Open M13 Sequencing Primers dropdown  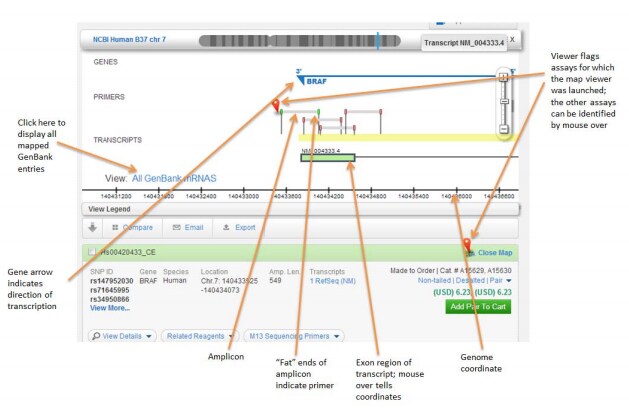pyautogui.click(x=294, y=336)
